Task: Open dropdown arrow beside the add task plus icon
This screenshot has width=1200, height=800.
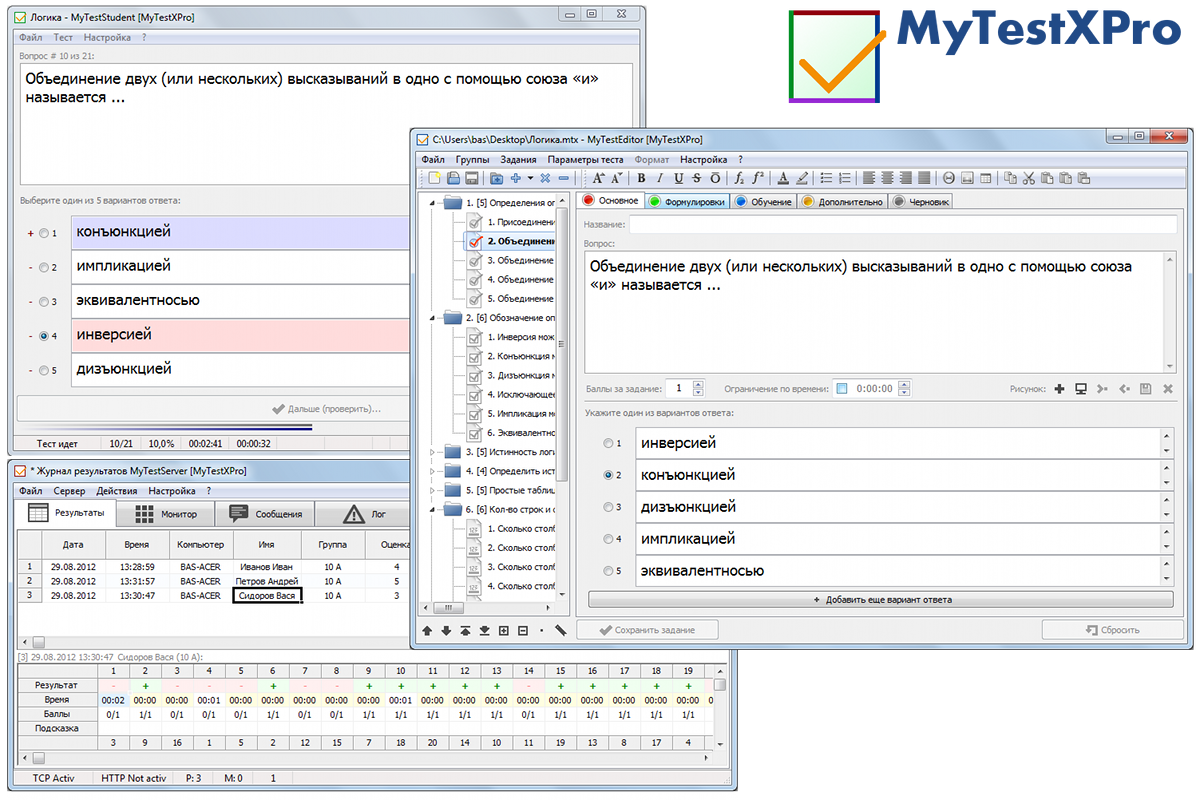Action: pyautogui.click(x=530, y=179)
